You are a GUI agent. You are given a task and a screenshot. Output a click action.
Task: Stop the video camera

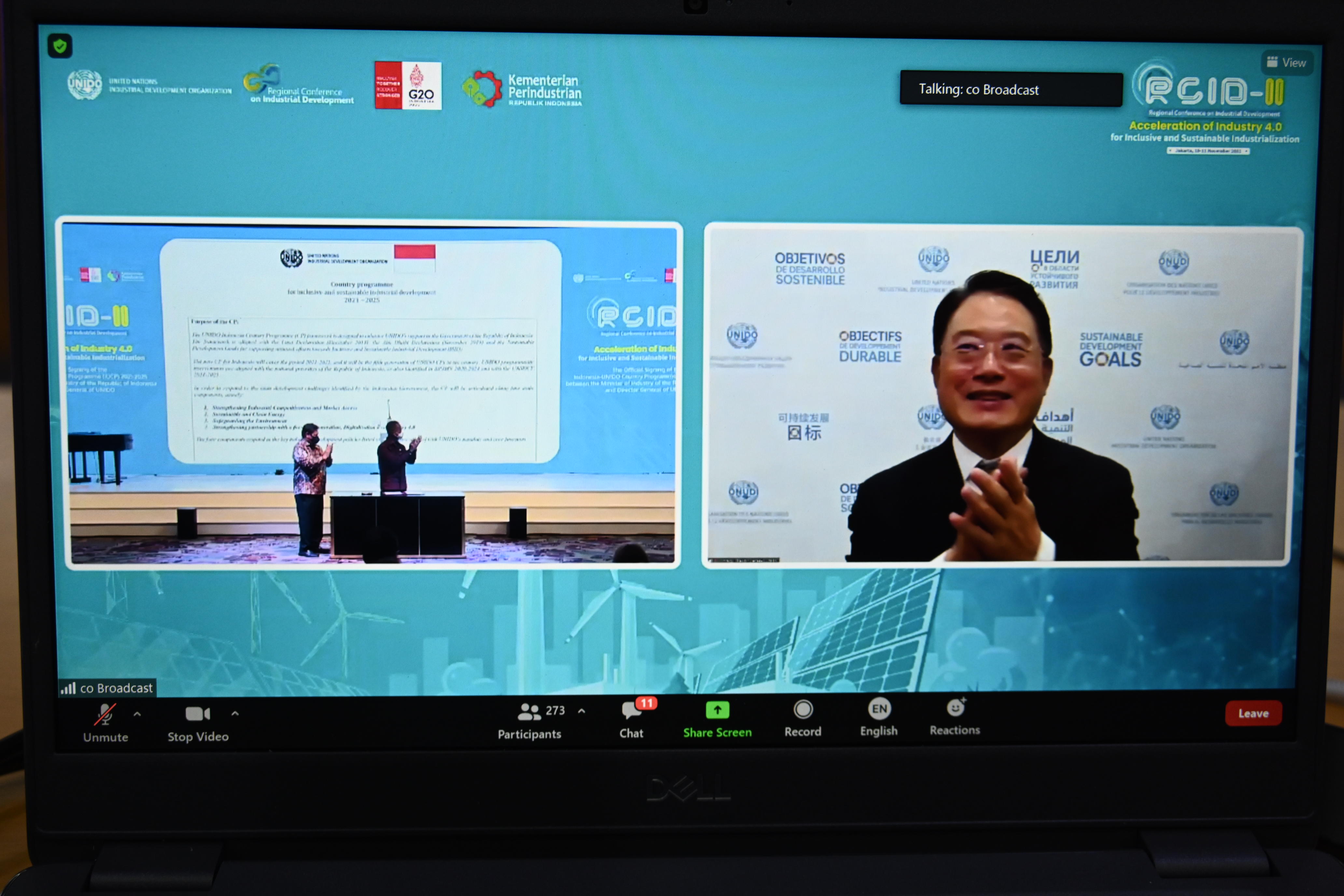pyautogui.click(x=198, y=723)
